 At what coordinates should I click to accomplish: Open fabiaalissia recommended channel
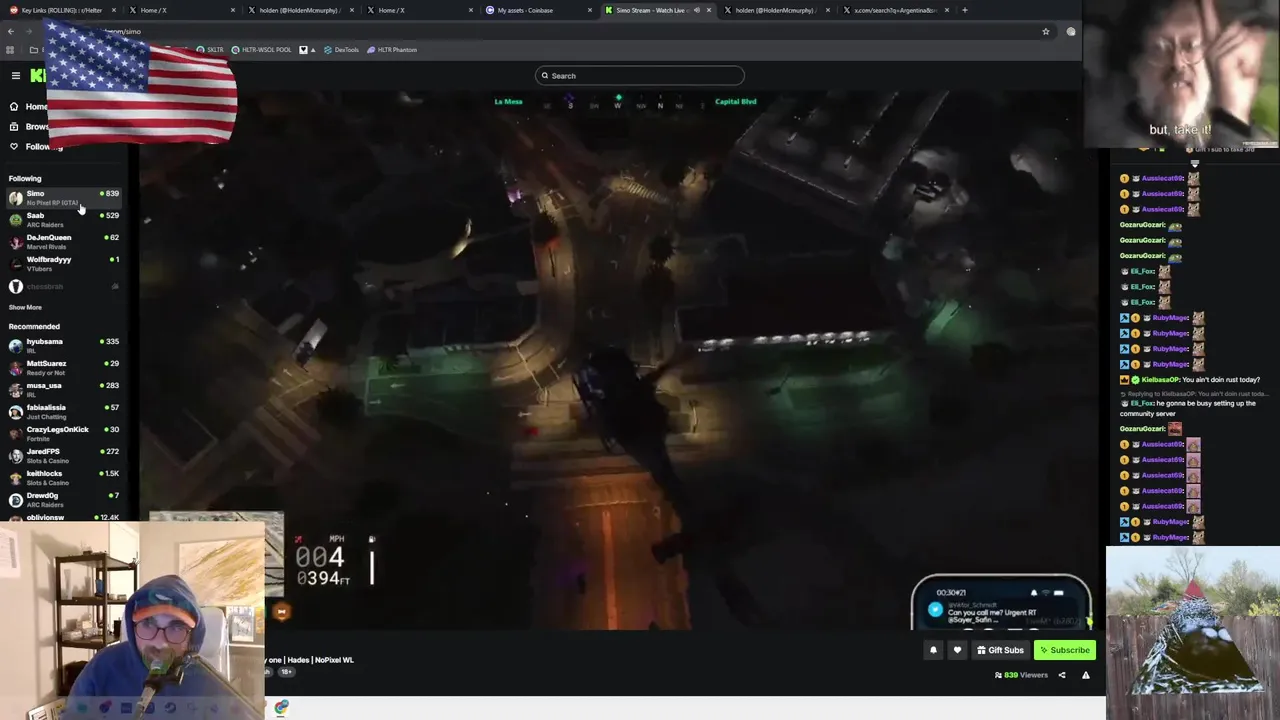[62, 412]
